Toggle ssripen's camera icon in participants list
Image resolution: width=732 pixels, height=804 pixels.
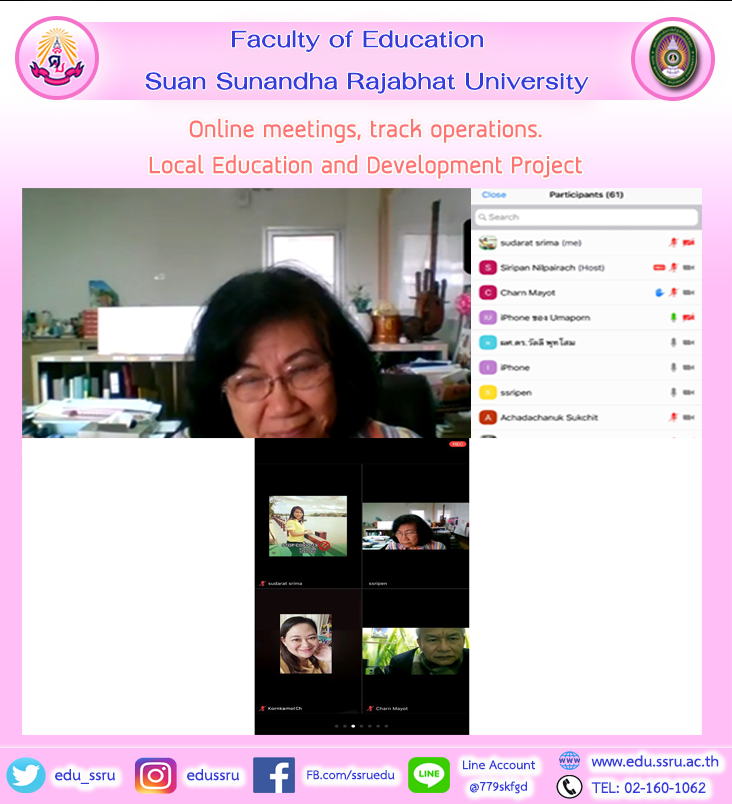coord(688,393)
